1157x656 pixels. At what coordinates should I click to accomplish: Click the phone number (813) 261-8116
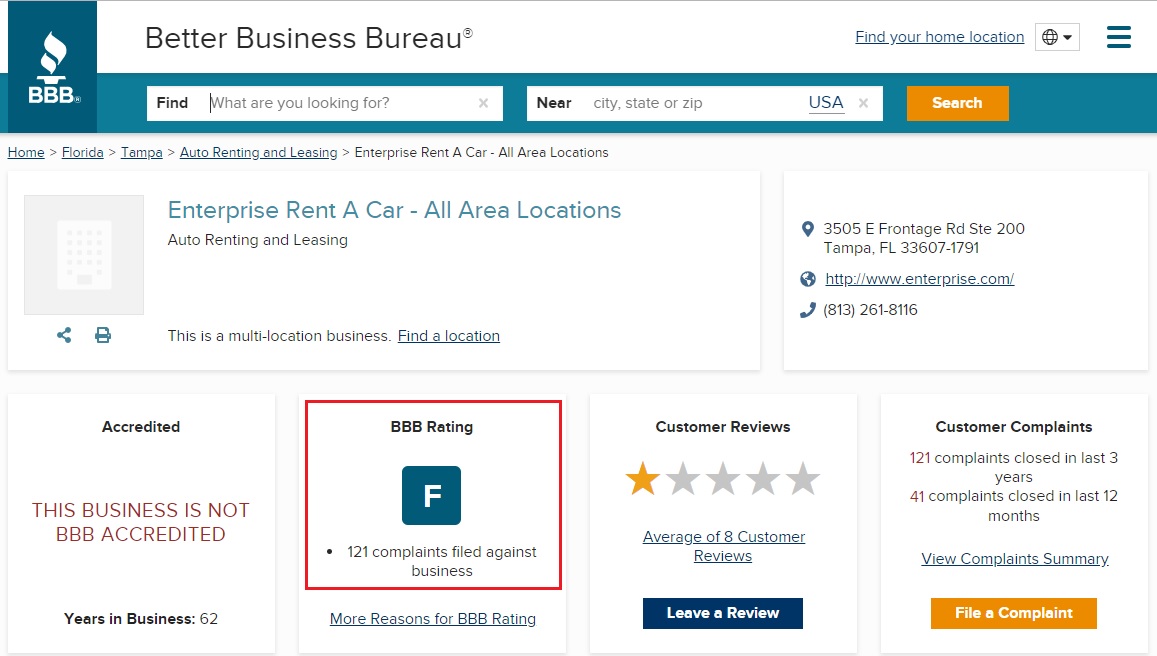pyautogui.click(x=871, y=310)
